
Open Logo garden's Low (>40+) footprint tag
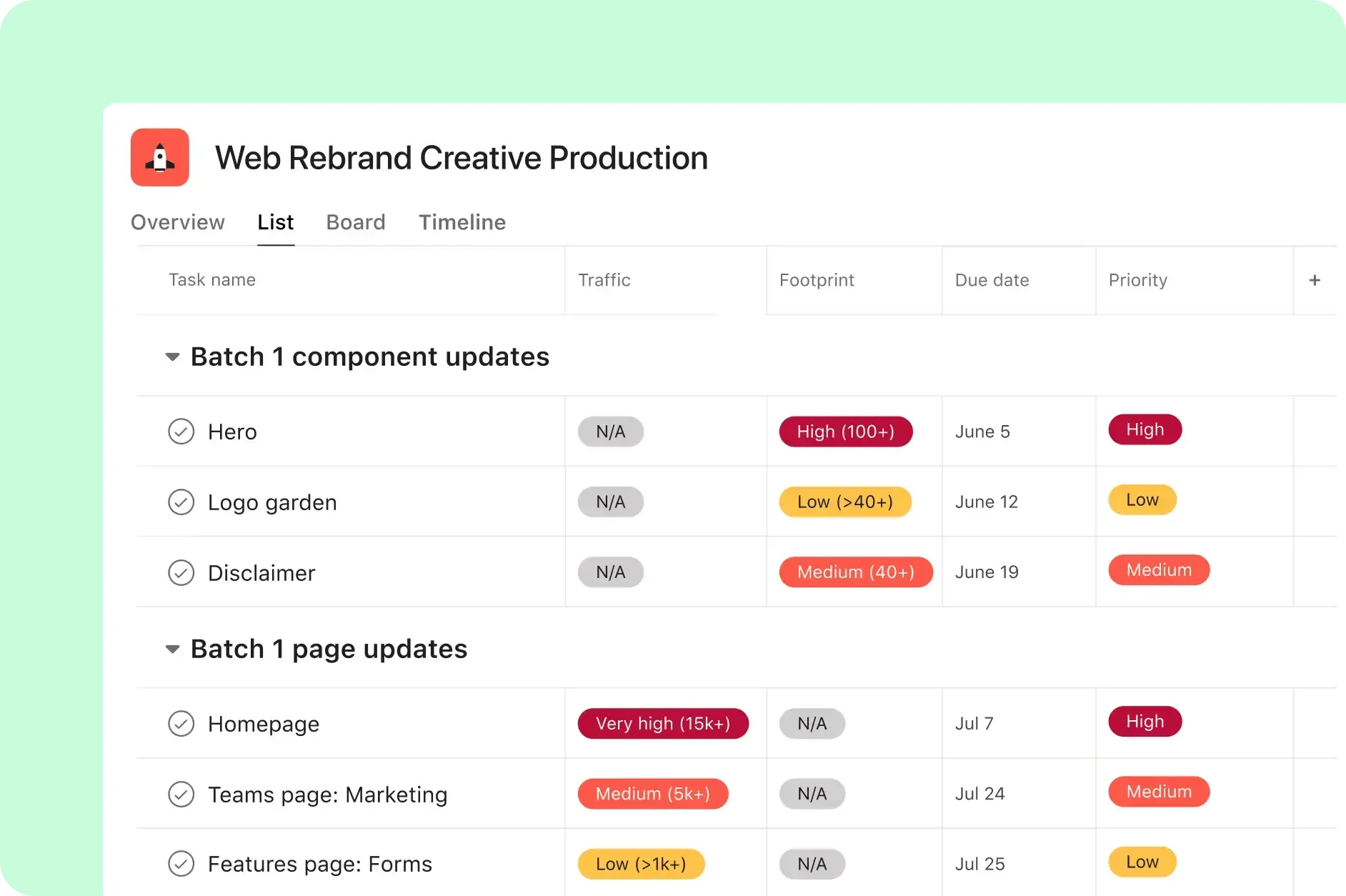pyautogui.click(x=845, y=502)
